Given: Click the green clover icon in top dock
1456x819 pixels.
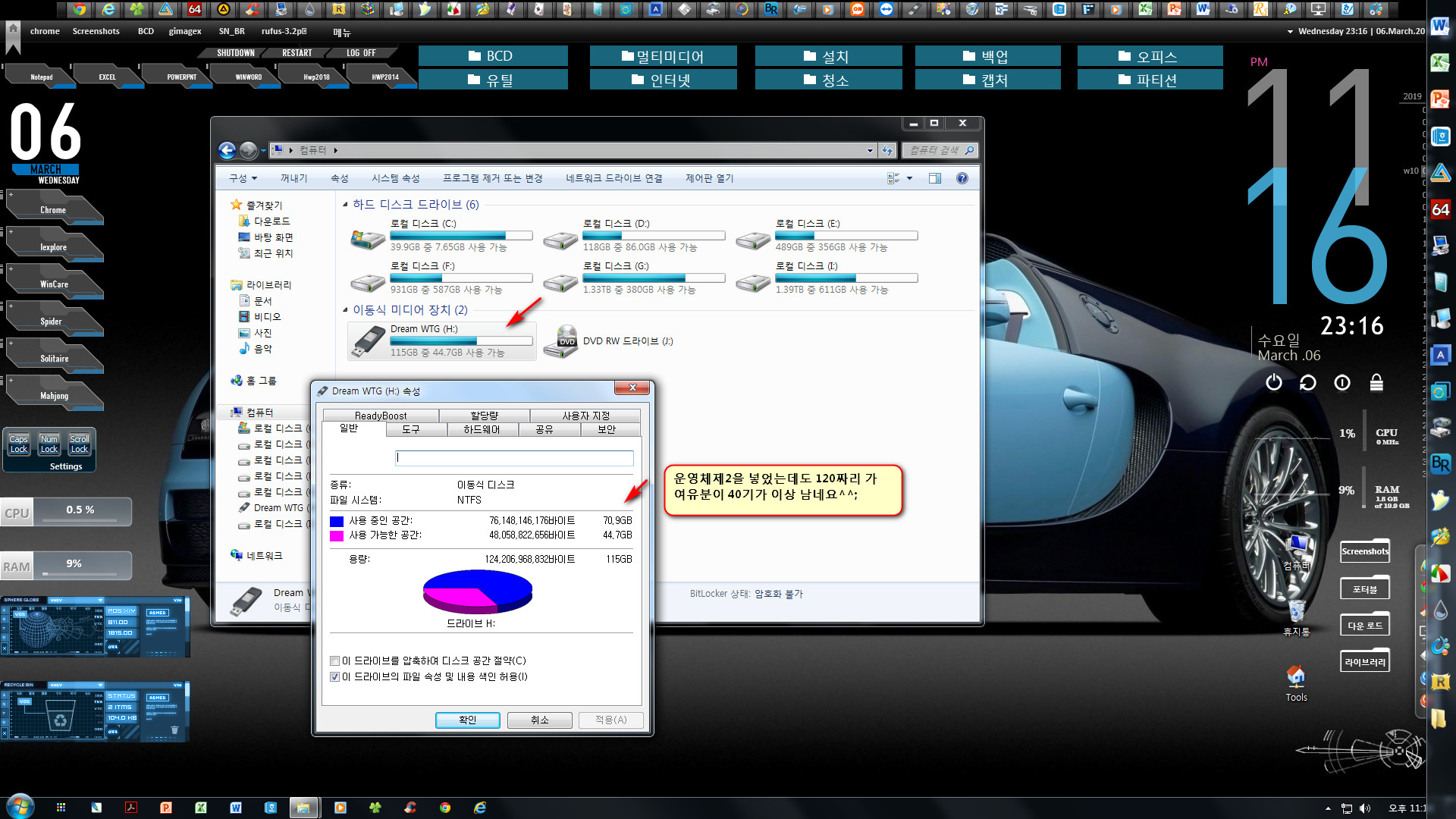Looking at the screenshot, I should (x=137, y=9).
